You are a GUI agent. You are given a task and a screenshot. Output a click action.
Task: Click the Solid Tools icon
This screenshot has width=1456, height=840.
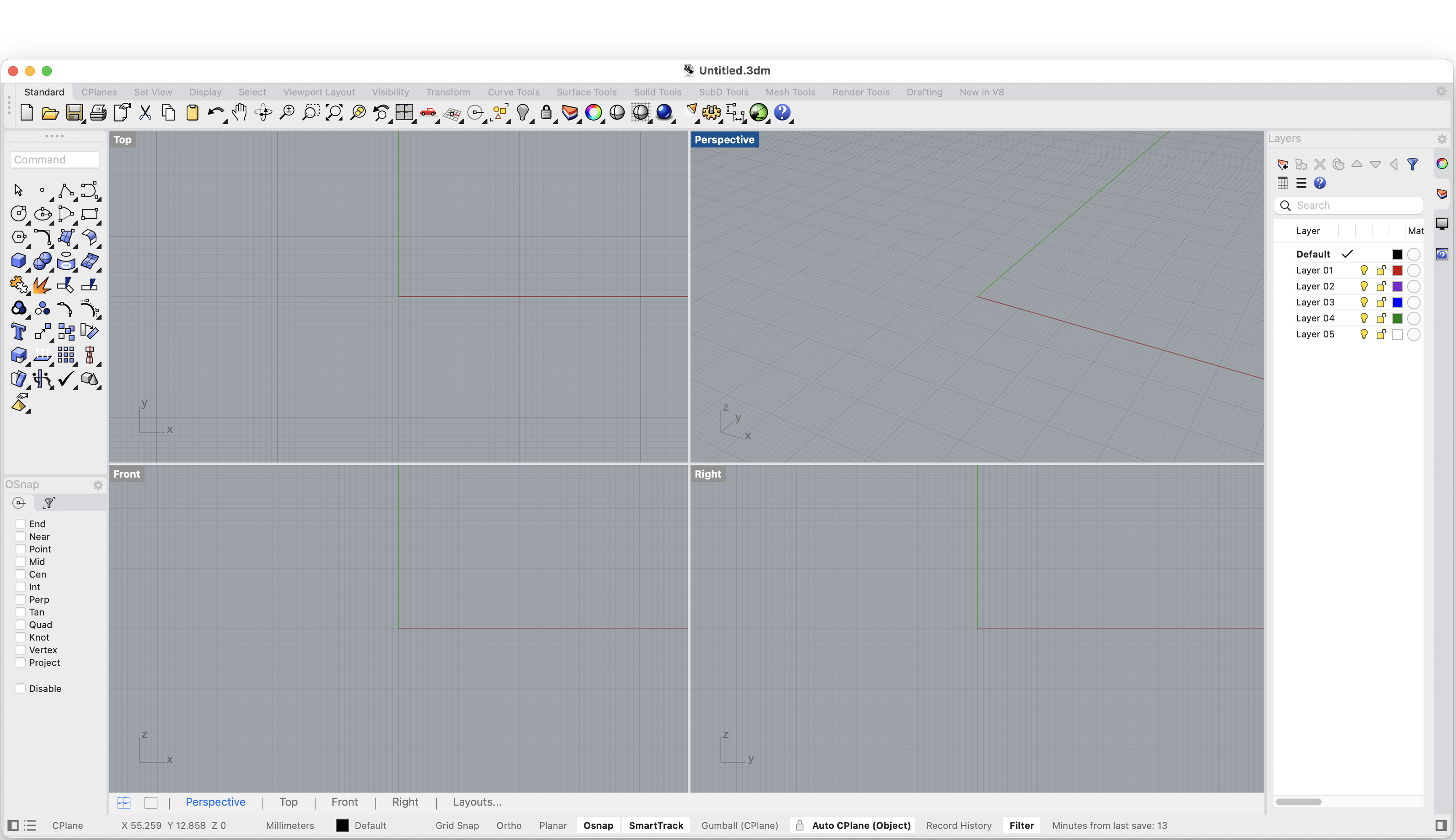(657, 92)
